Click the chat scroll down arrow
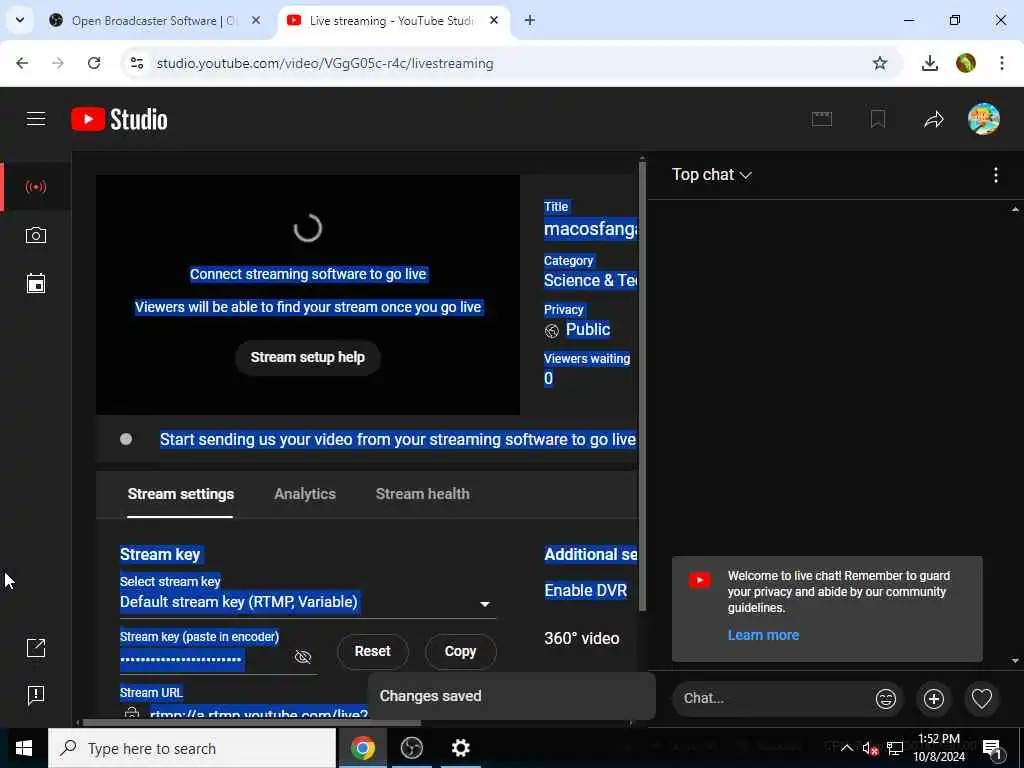Screen dimensions: 1024x768 (1015, 660)
